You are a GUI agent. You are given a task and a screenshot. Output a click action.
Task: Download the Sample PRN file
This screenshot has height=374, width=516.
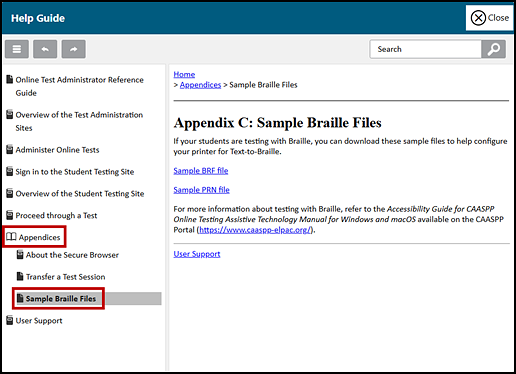201,190
